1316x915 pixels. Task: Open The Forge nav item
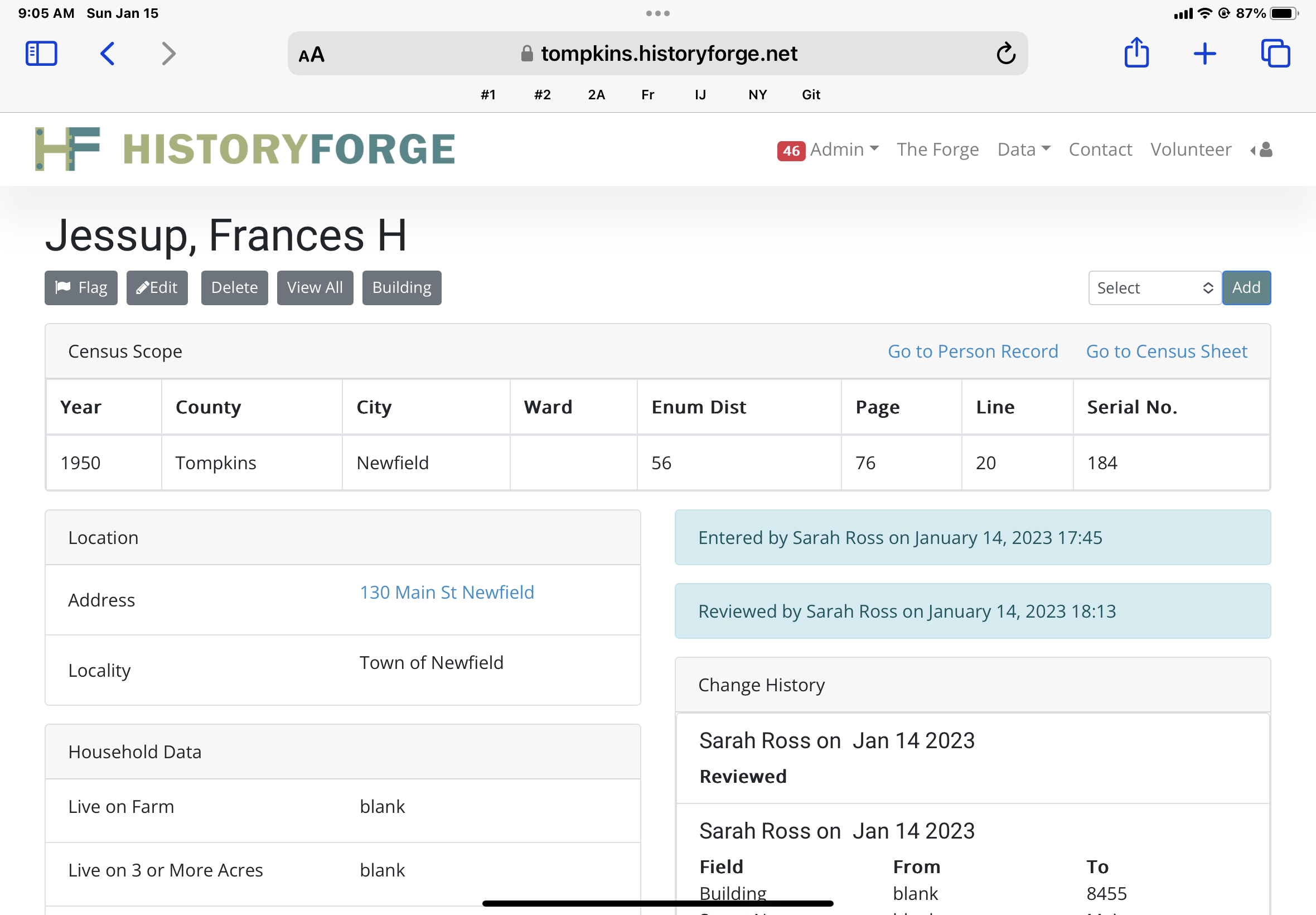tap(937, 150)
